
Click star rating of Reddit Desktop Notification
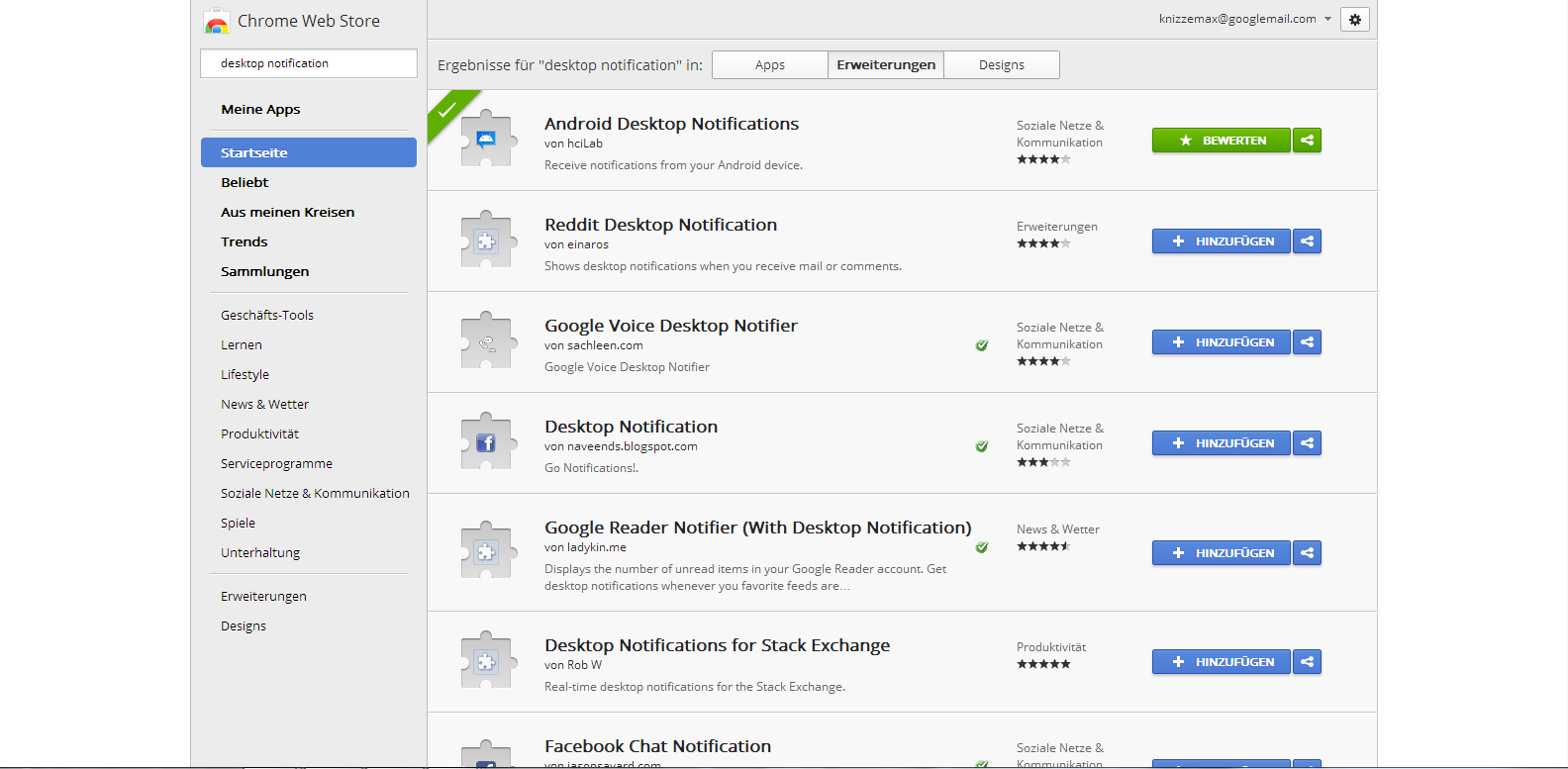pyautogui.click(x=1043, y=243)
